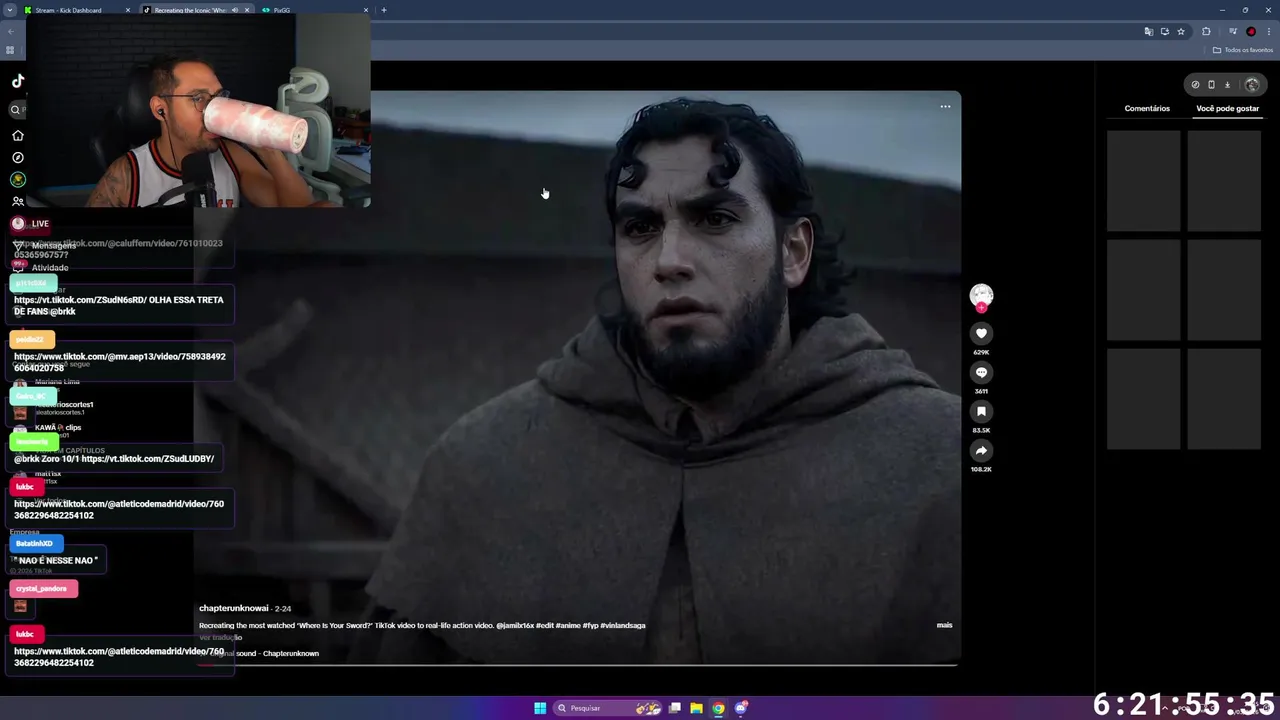
Task: Open new tab with plus button
Action: tap(384, 10)
